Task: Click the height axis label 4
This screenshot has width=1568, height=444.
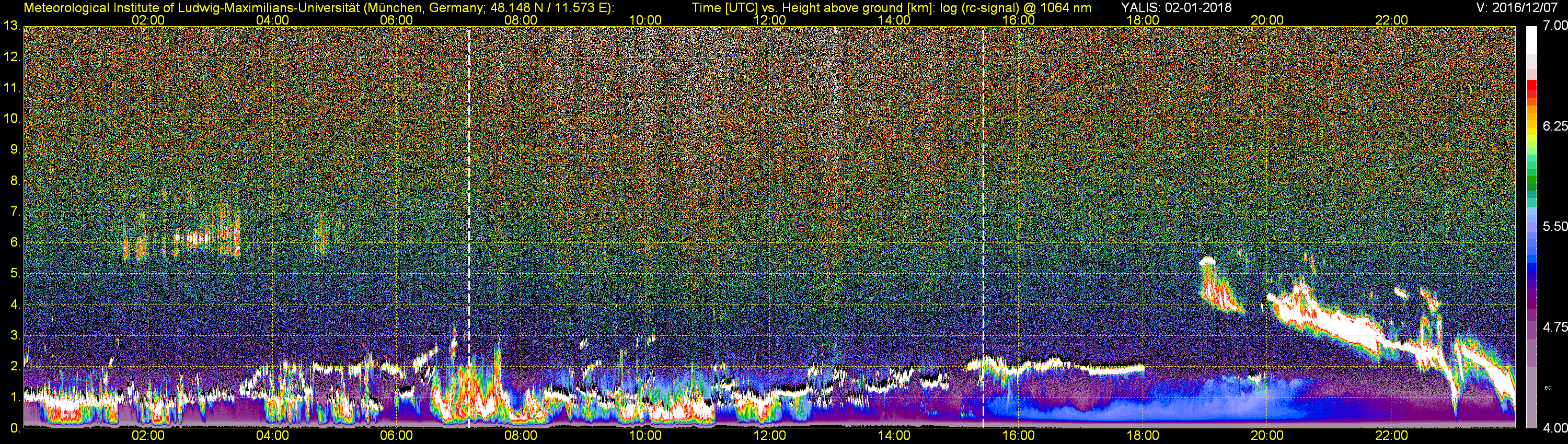Action: click(15, 305)
